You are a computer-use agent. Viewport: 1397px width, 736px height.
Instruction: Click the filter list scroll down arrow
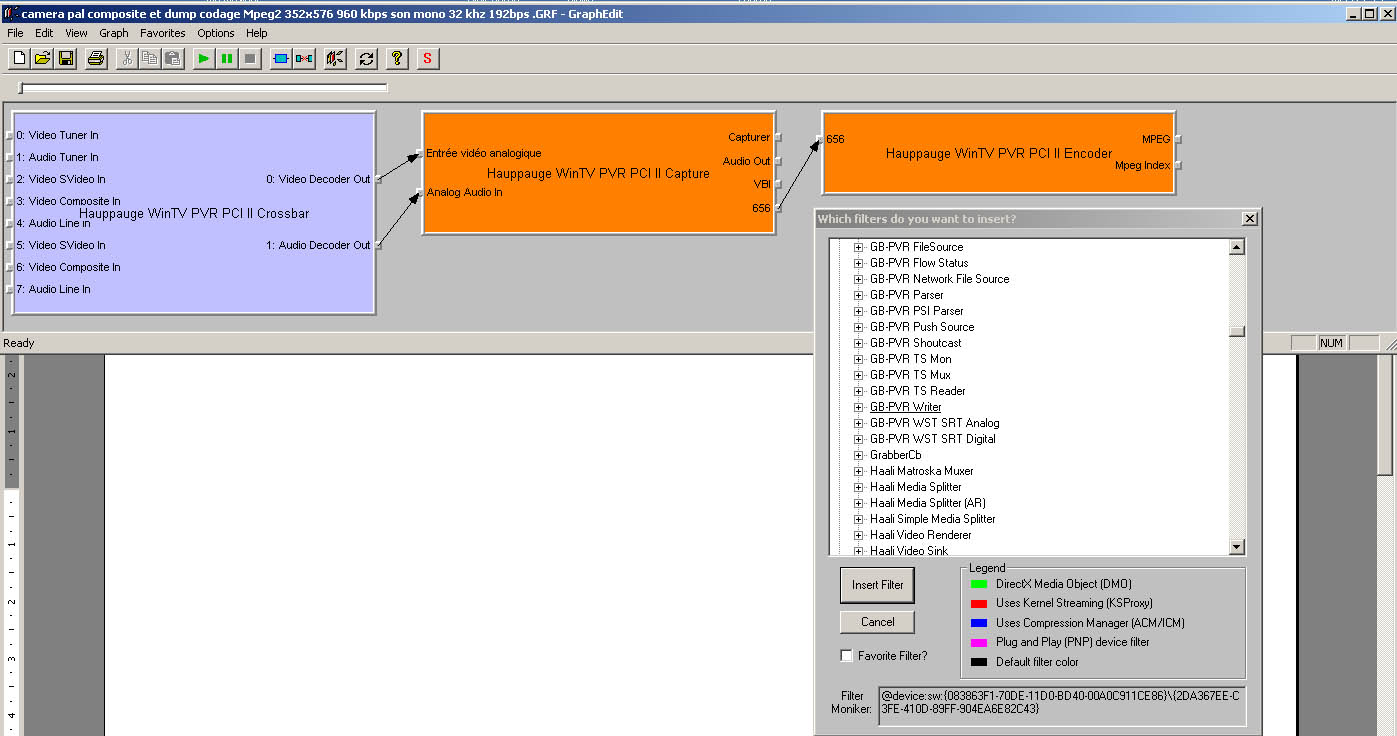click(1237, 547)
